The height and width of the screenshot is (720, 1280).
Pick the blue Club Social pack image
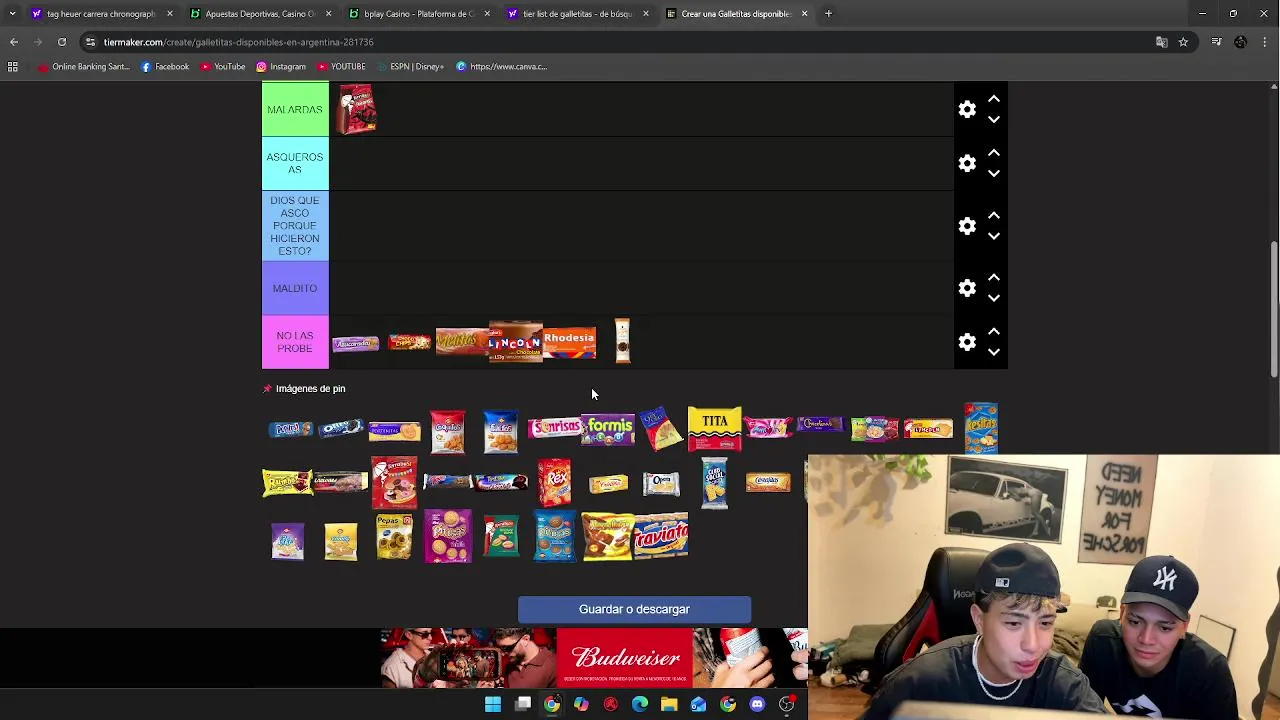714,482
